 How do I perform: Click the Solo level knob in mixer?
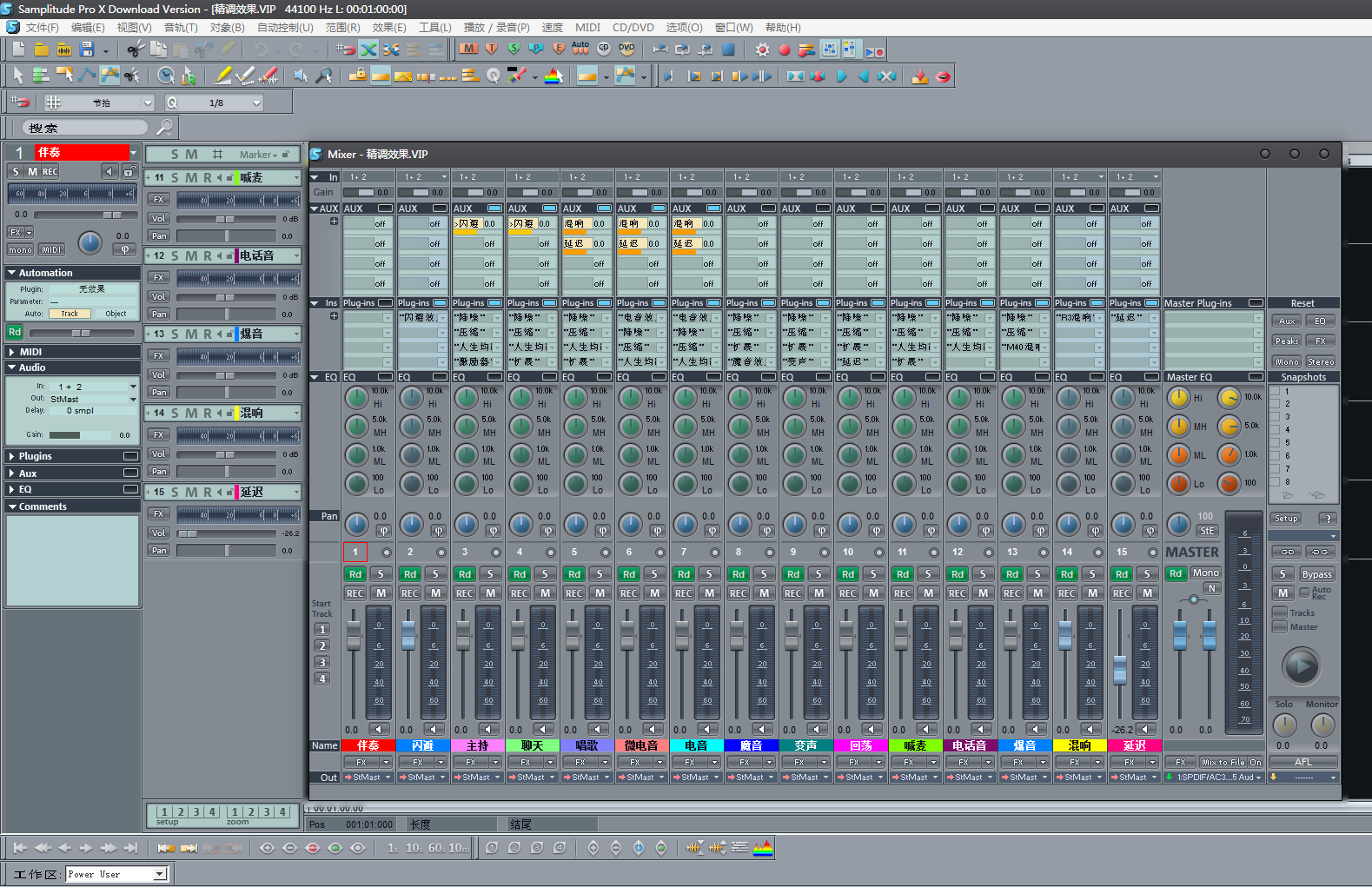(1284, 725)
